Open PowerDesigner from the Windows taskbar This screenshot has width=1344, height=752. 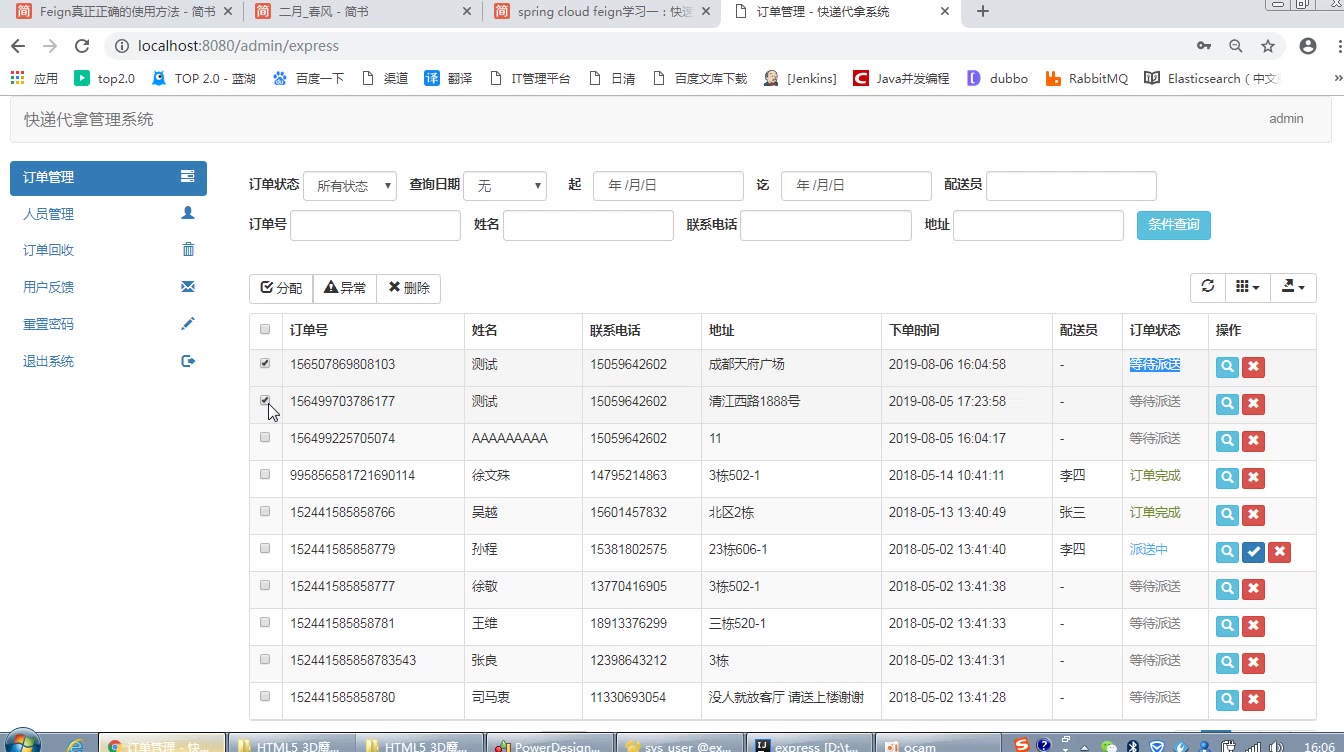click(549, 745)
